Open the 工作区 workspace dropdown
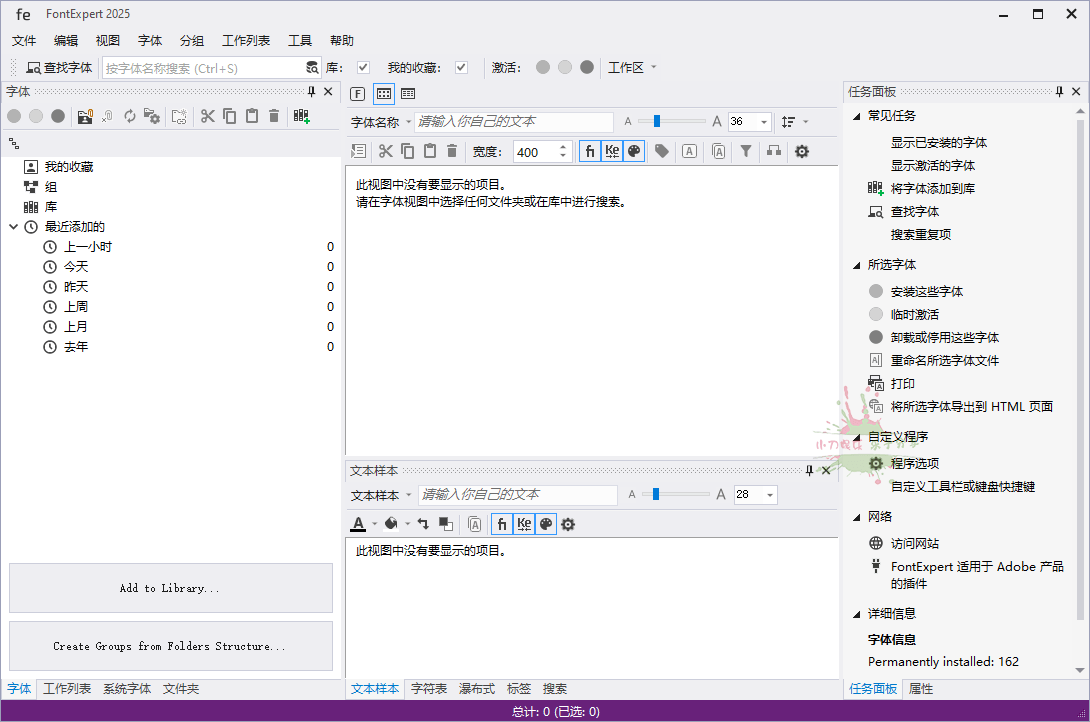Image resolution: width=1090 pixels, height=722 pixels. pos(653,68)
